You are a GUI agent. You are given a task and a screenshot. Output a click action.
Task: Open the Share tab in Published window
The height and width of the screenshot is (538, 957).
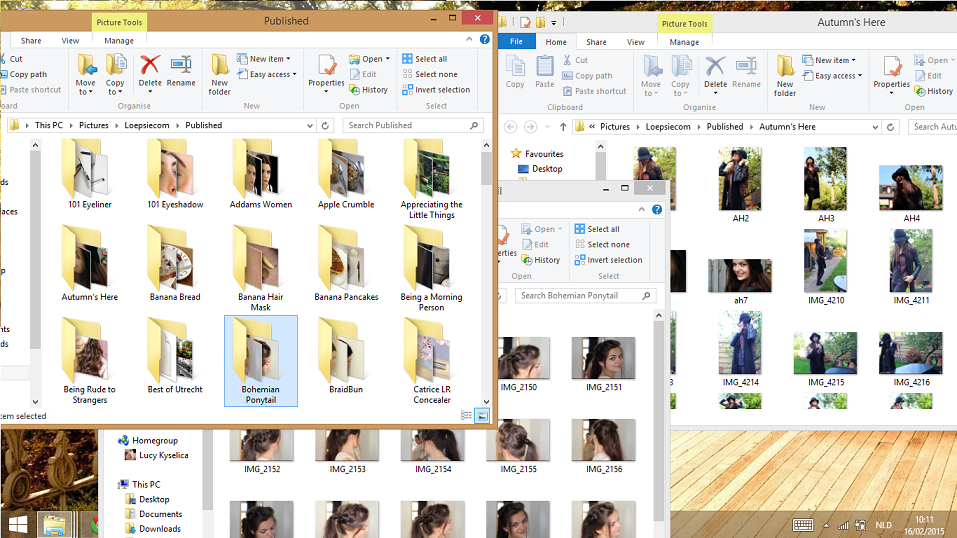31,41
